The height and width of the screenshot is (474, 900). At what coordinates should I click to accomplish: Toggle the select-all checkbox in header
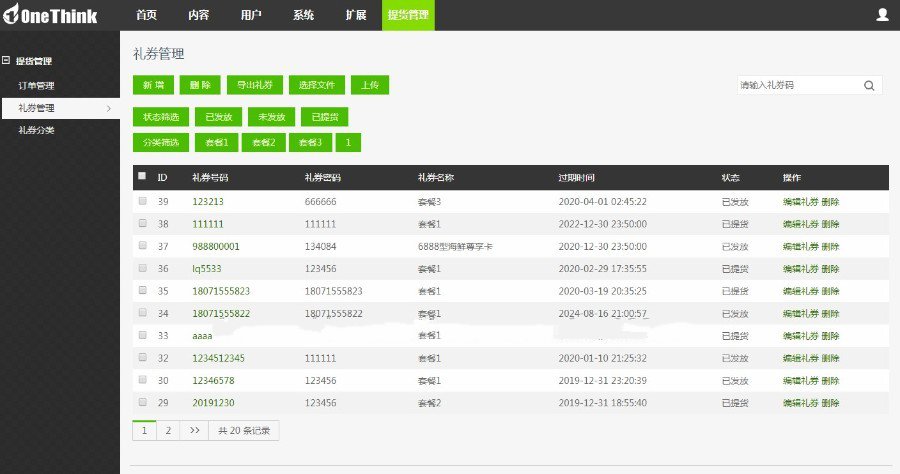142,176
